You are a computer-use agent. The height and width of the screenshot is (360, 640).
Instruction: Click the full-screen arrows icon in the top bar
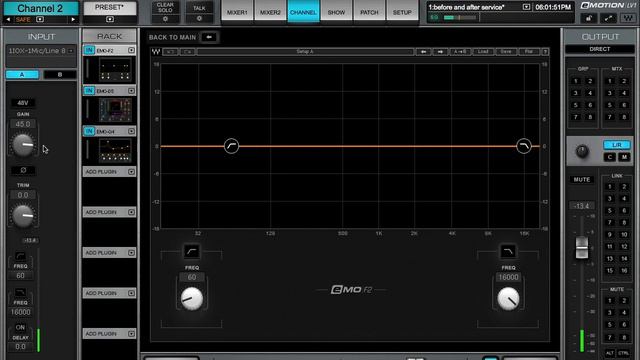(608, 18)
